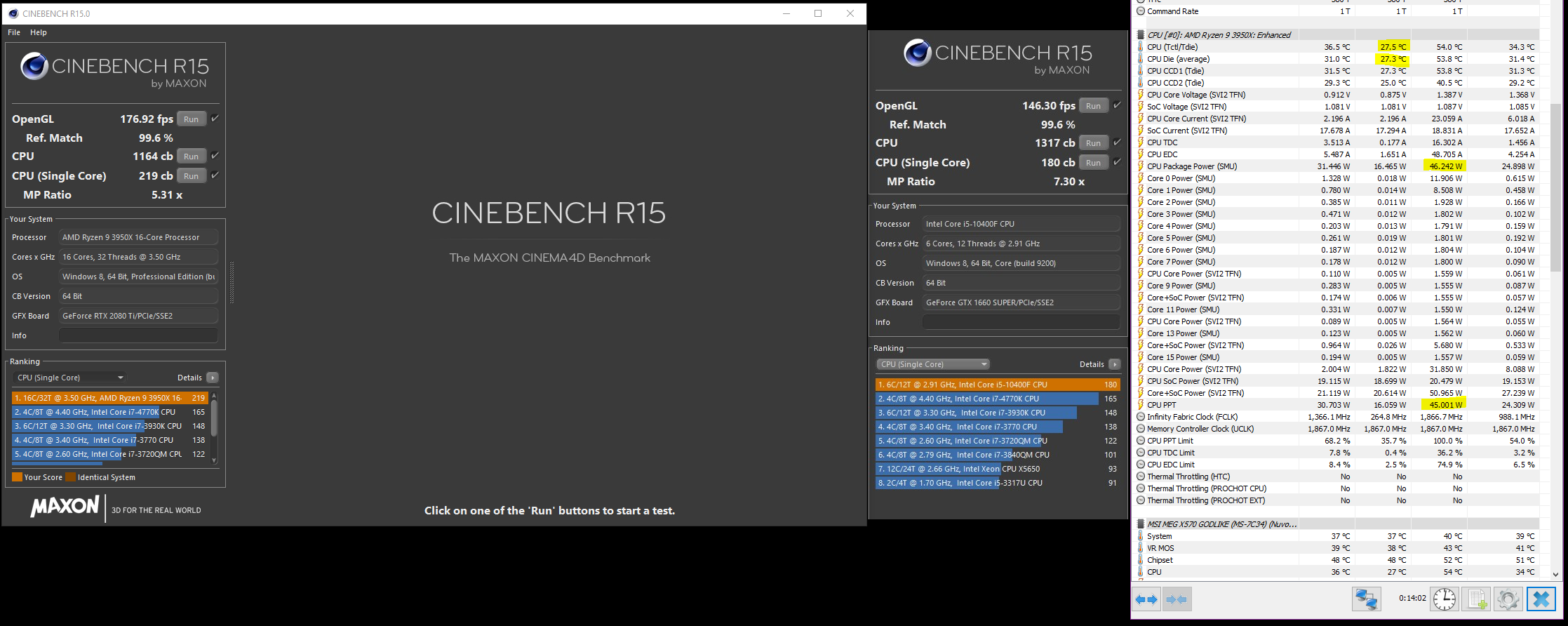
Task: Expand Details arrow in Ryzen 3950X ranking
Action: (213, 378)
